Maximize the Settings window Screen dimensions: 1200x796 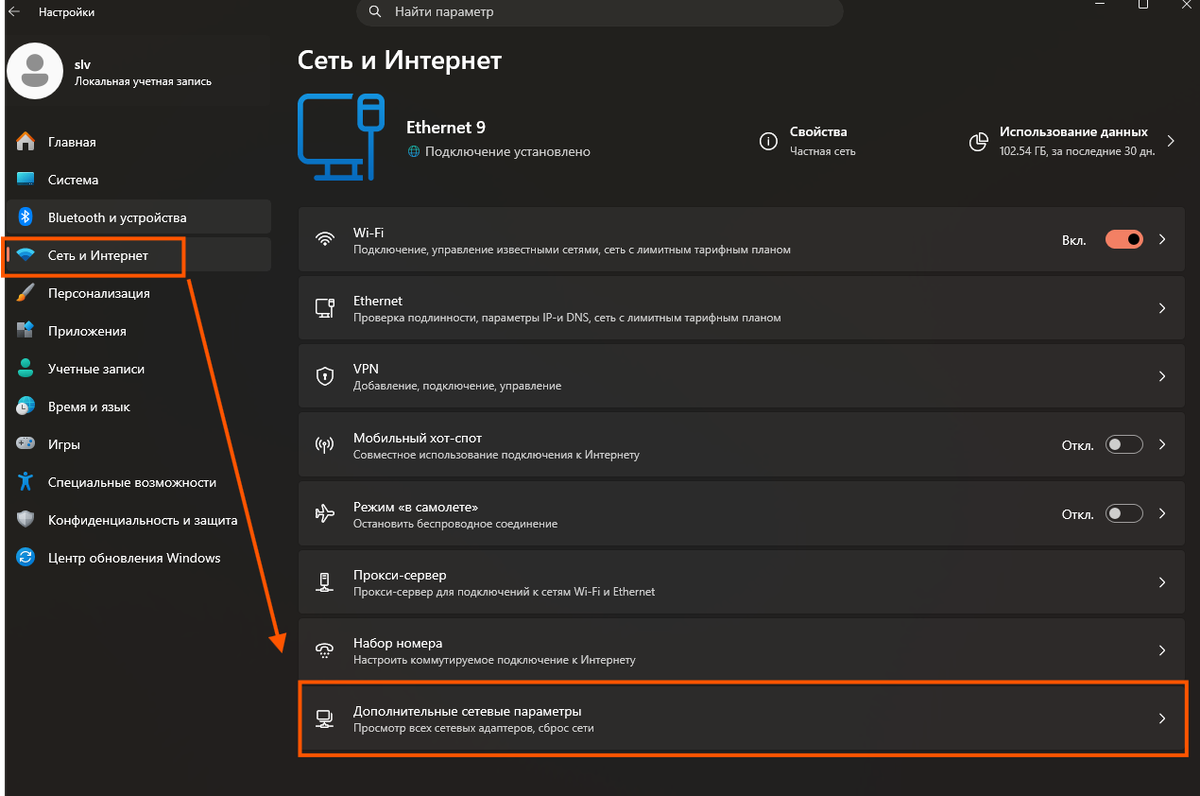pos(1143,5)
